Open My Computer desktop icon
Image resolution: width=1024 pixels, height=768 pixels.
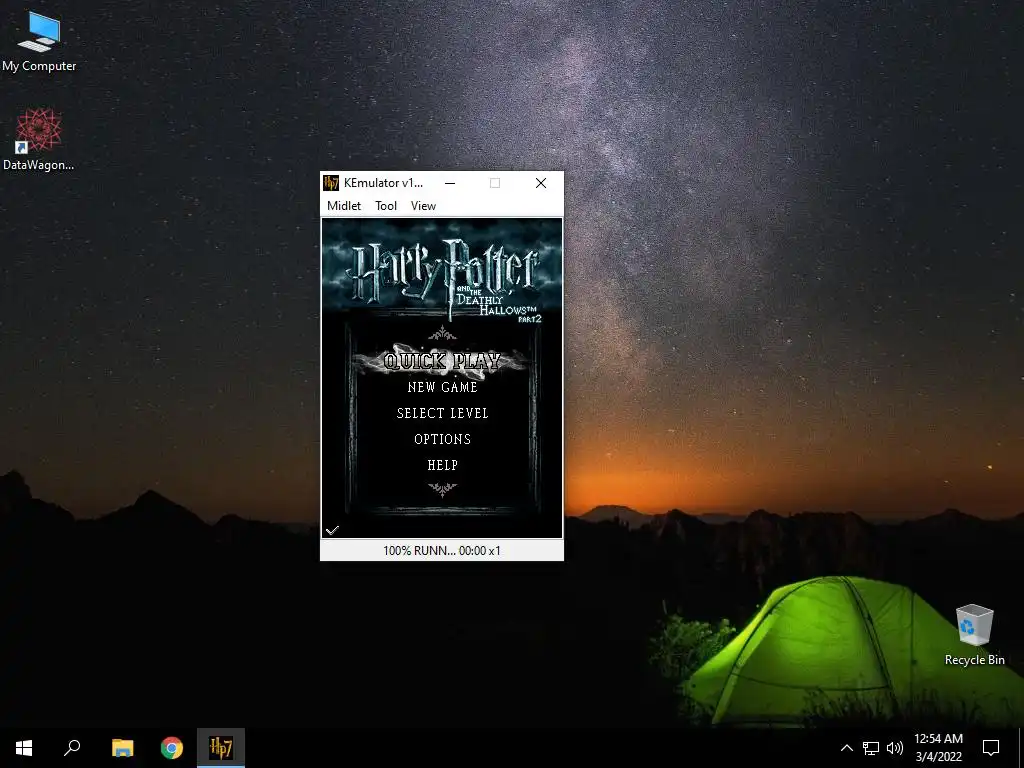pyautogui.click(x=39, y=41)
